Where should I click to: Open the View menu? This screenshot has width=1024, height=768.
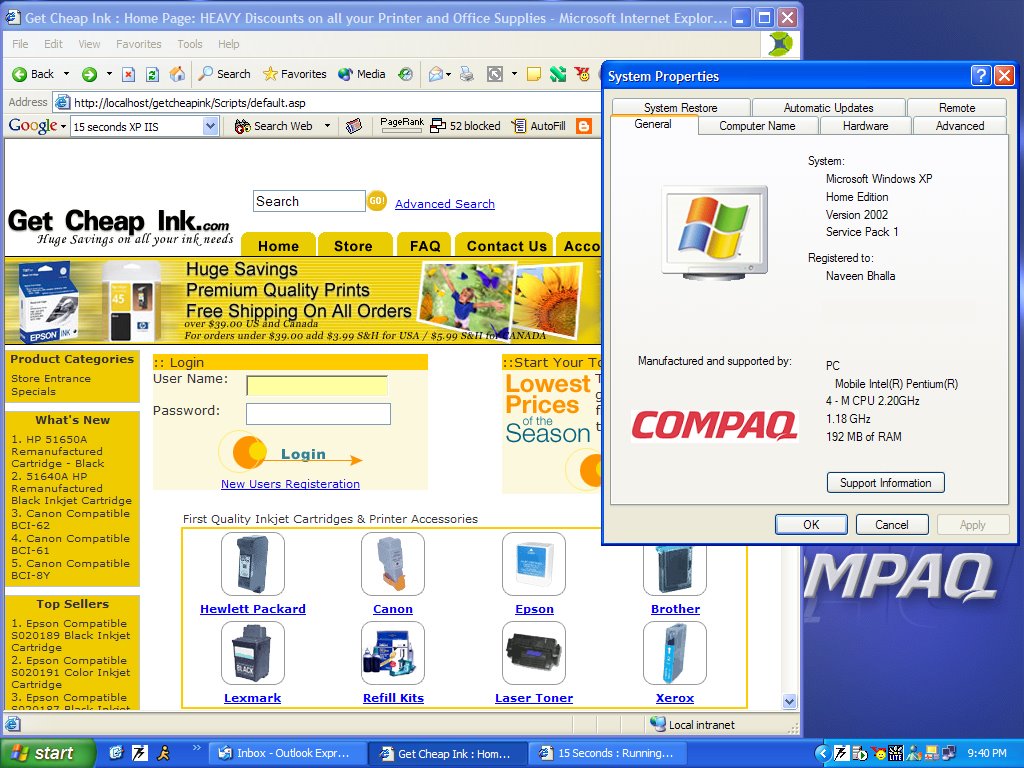click(x=89, y=44)
